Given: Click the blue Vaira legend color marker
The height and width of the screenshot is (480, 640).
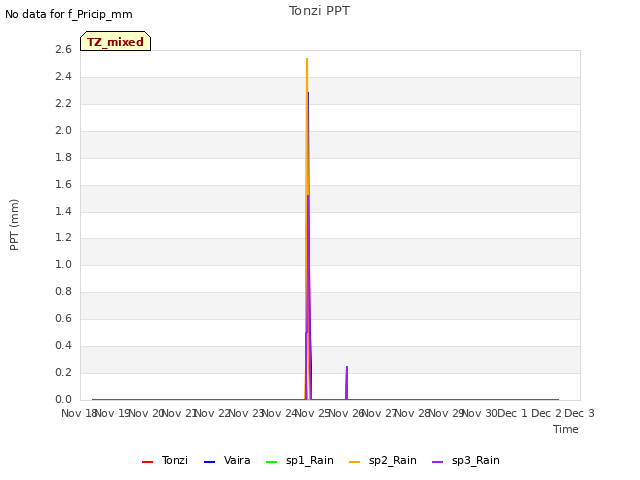Looking at the screenshot, I should pos(209,462).
